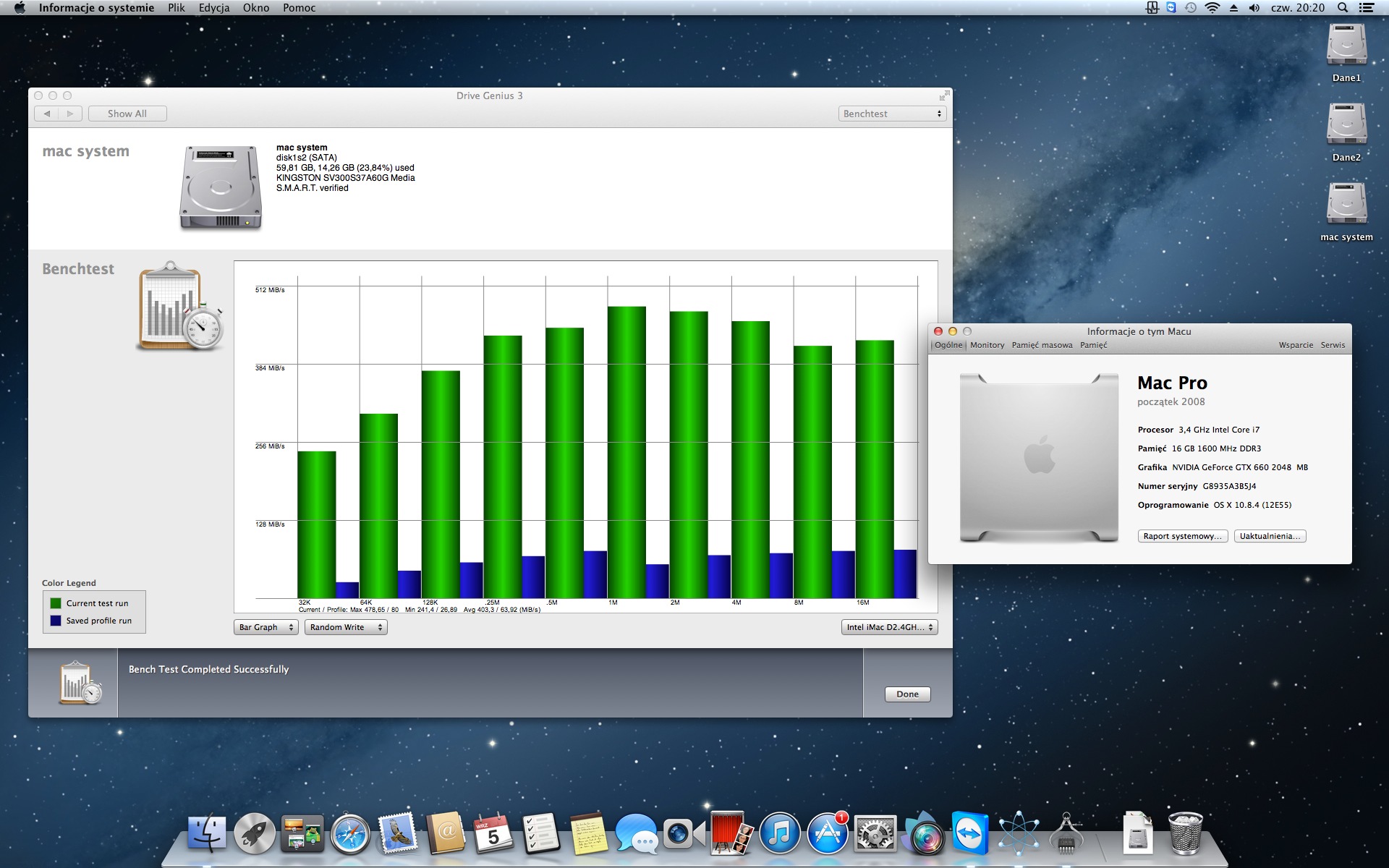Open the Random Write test dropdown
The image size is (1389, 868).
click(x=346, y=627)
